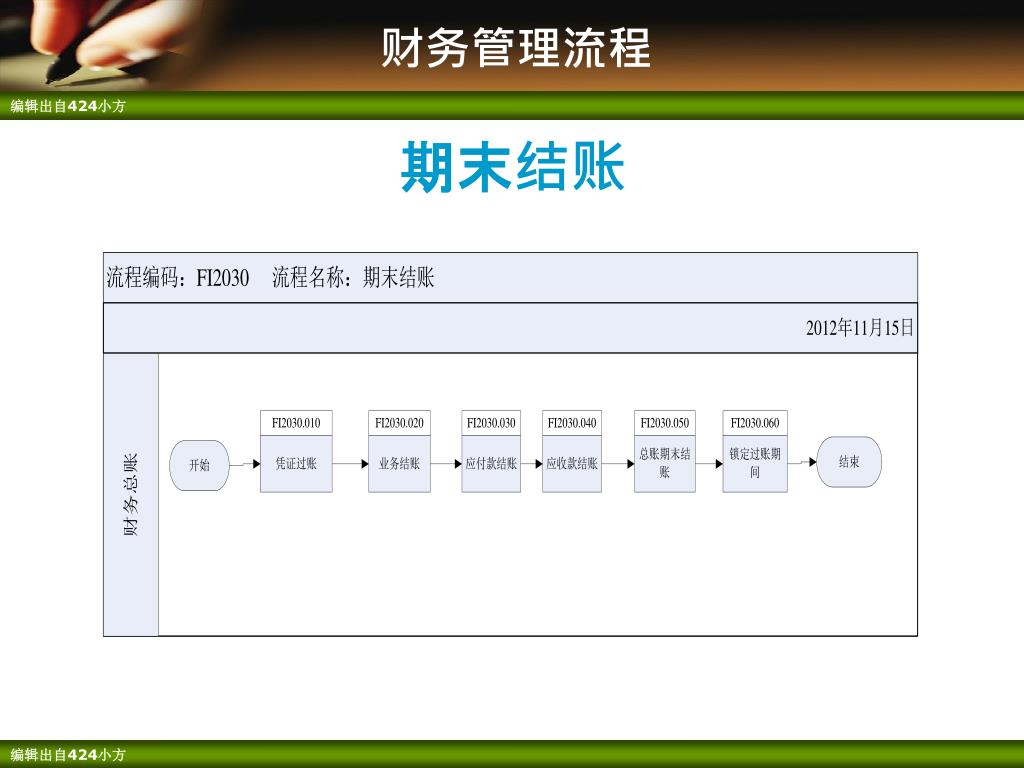Select the code box FI2030.060
Image resolution: width=1024 pixels, height=768 pixels.
point(755,423)
